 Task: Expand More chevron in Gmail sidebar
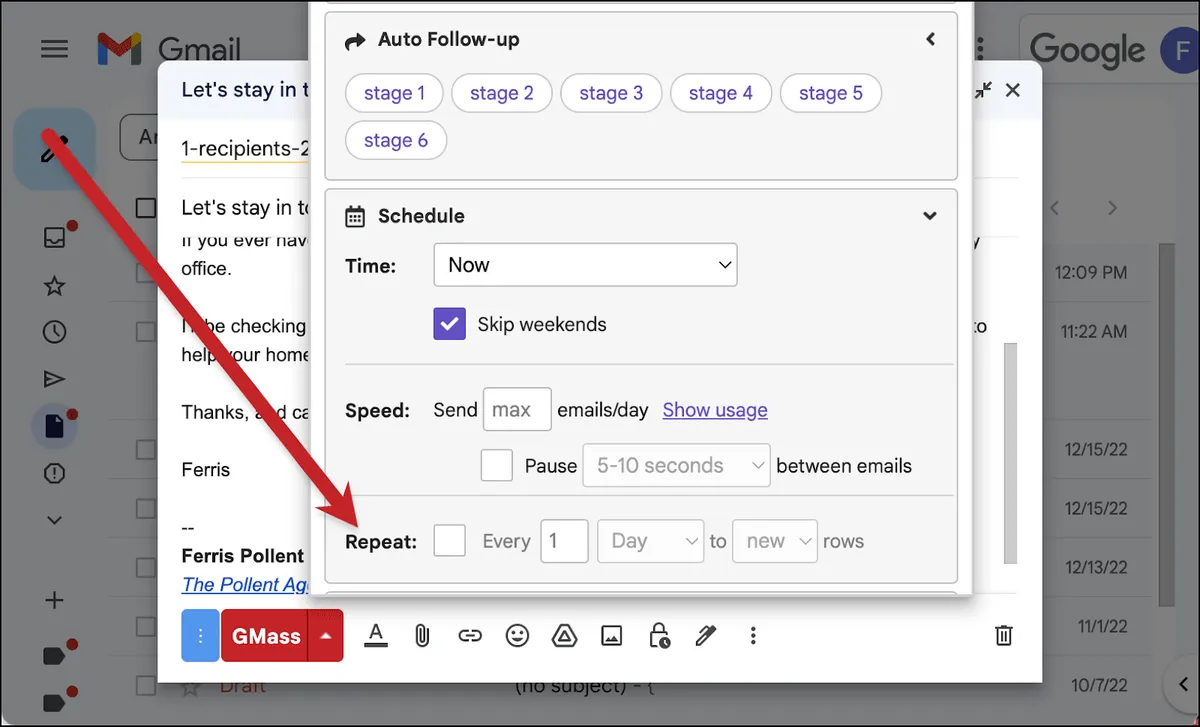[55, 520]
